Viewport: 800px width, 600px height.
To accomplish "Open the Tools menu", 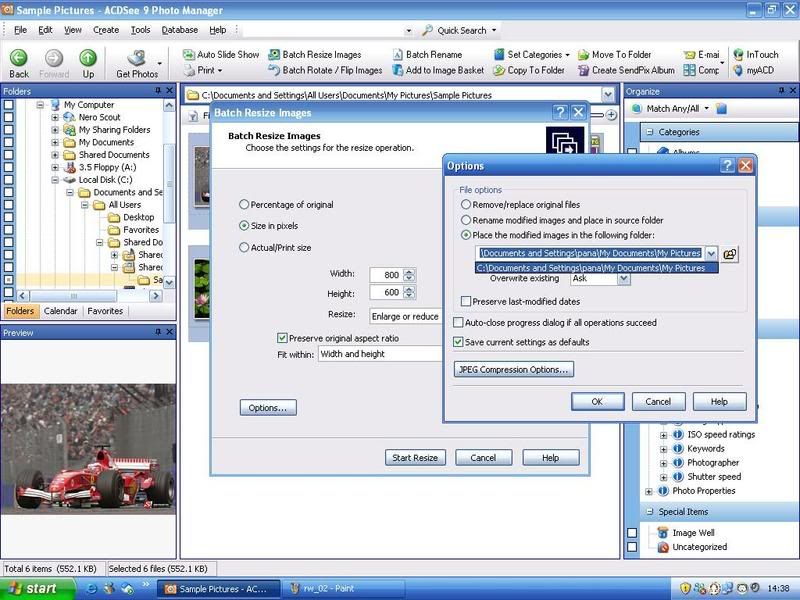I will [140, 30].
